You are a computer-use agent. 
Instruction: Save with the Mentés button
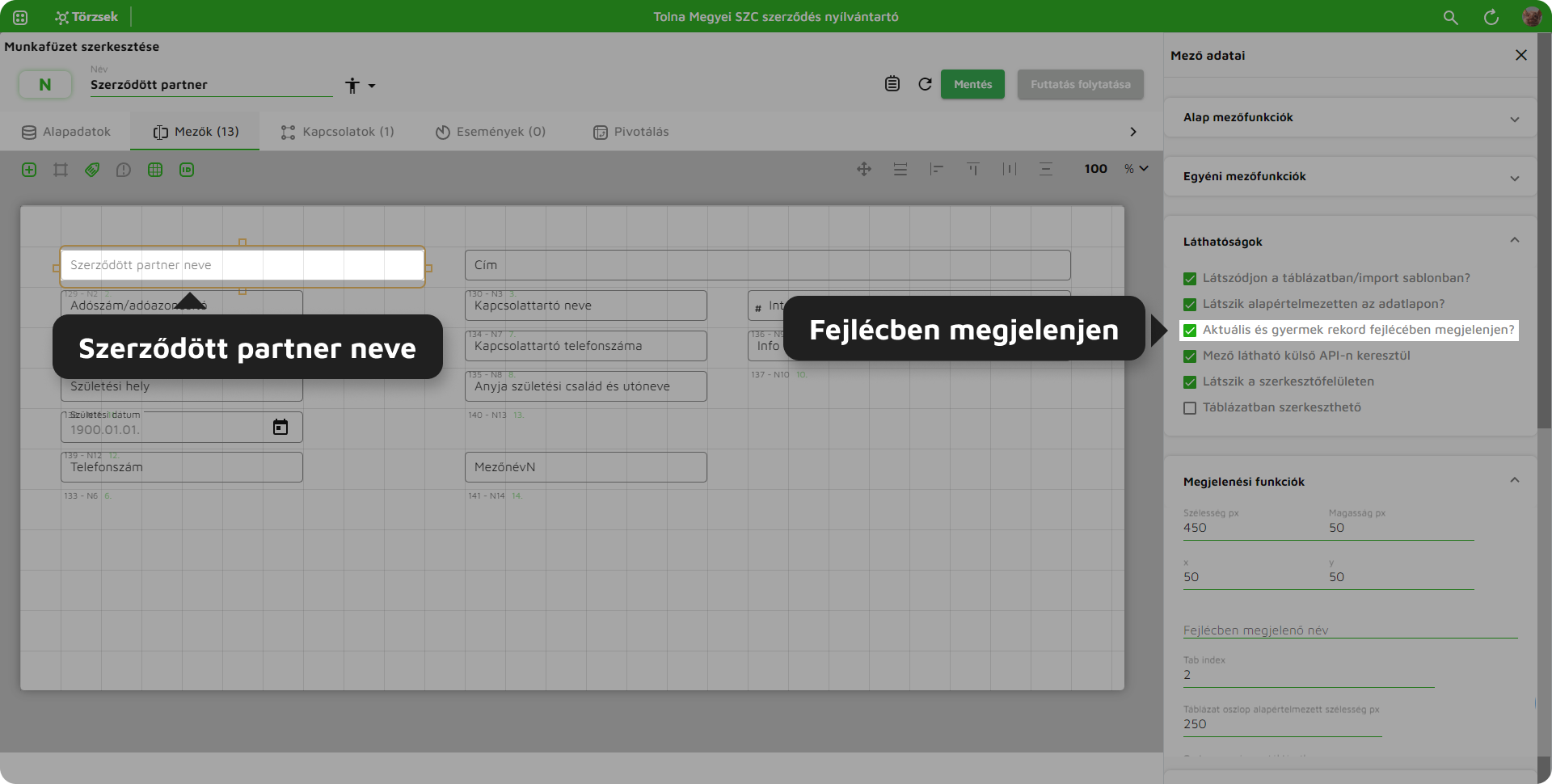(x=972, y=84)
